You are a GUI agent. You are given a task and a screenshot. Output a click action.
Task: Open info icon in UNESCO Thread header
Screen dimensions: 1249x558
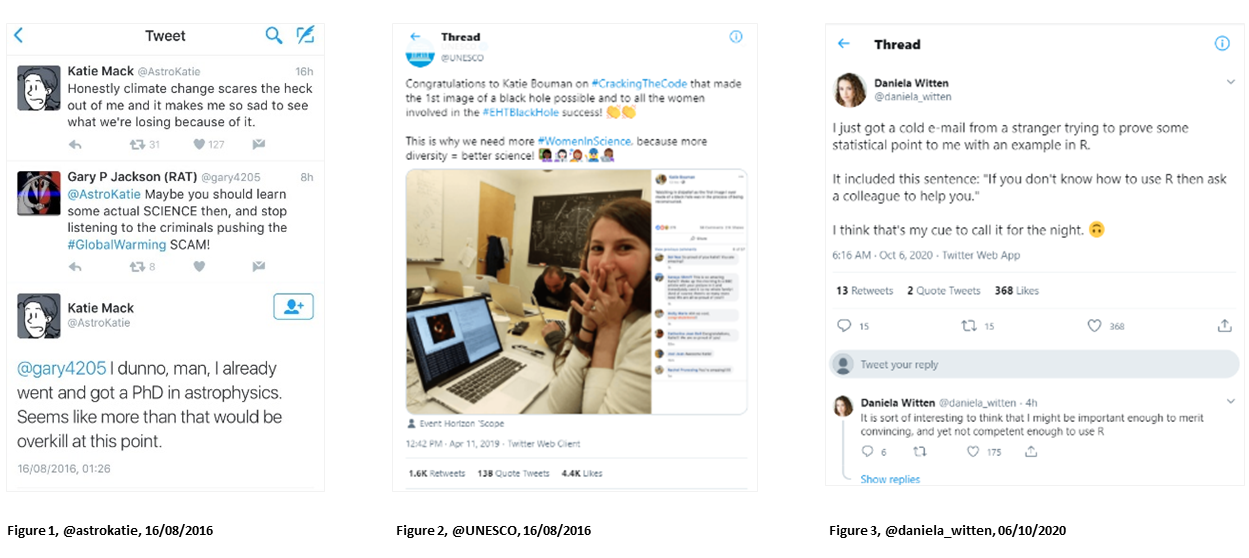pyautogui.click(x=736, y=37)
